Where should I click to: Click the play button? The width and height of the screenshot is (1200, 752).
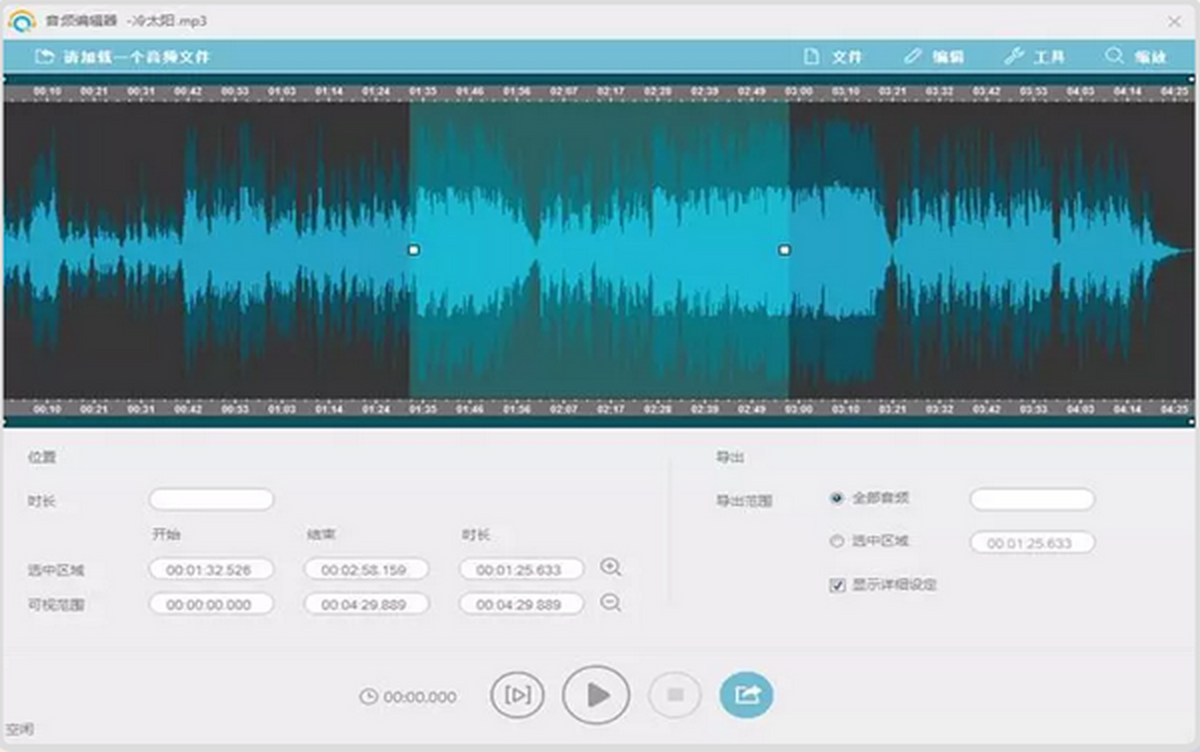tap(596, 695)
